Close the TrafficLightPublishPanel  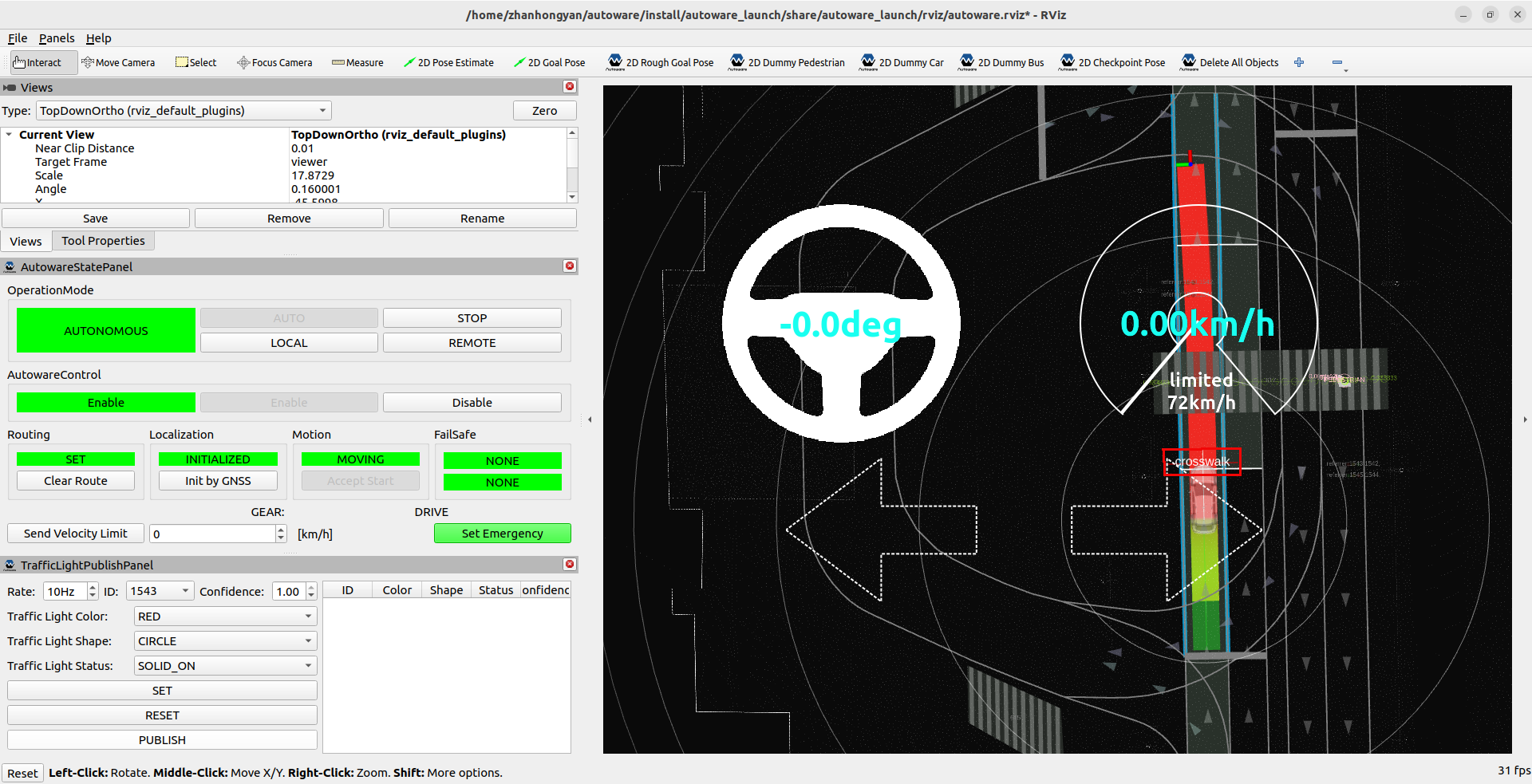pos(570,565)
